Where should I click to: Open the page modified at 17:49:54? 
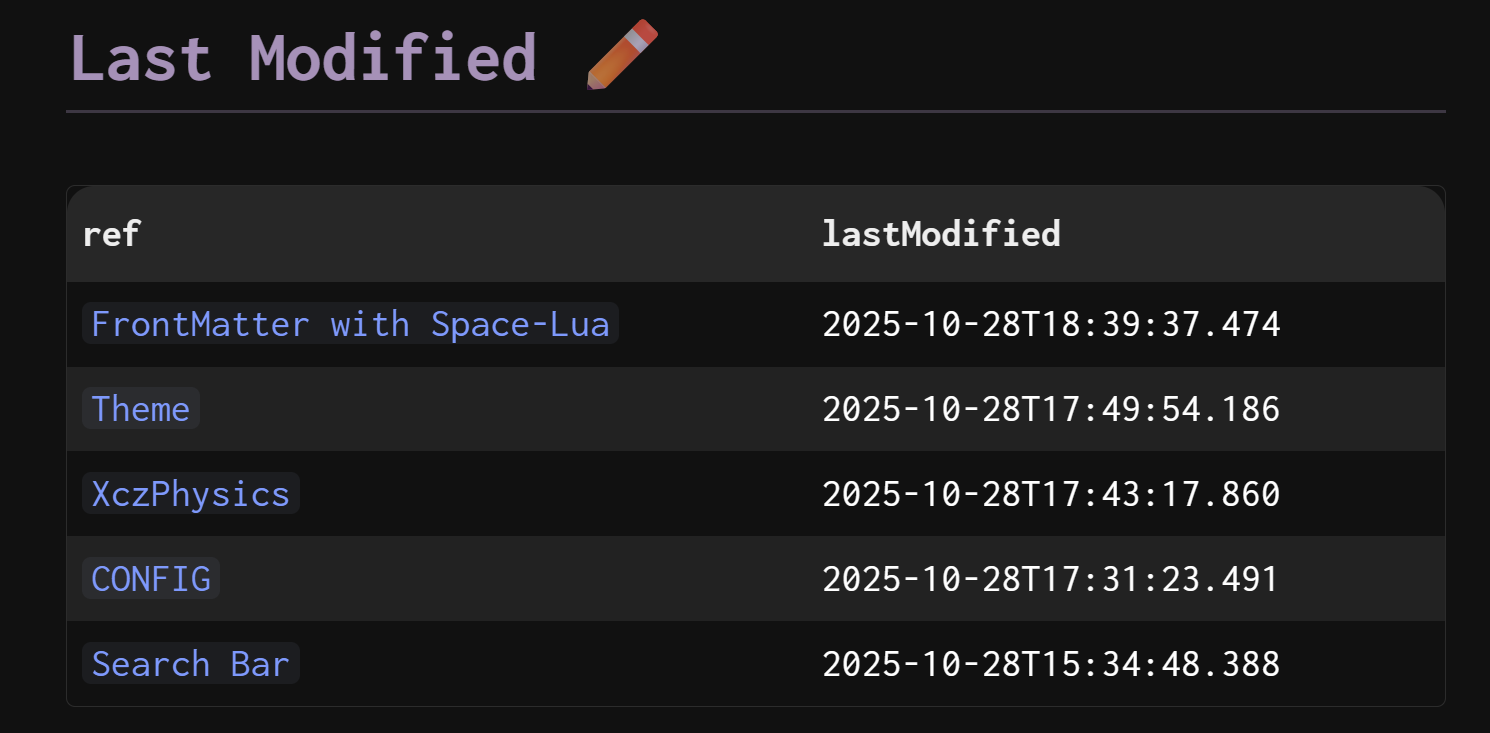[x=141, y=409]
